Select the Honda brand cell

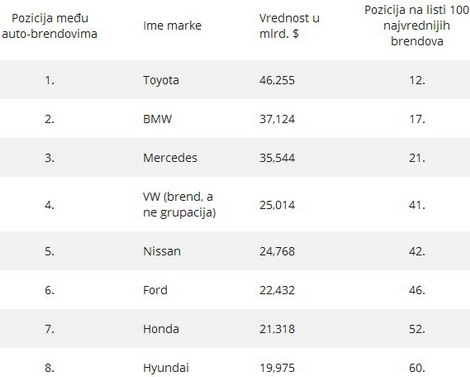pos(161,329)
